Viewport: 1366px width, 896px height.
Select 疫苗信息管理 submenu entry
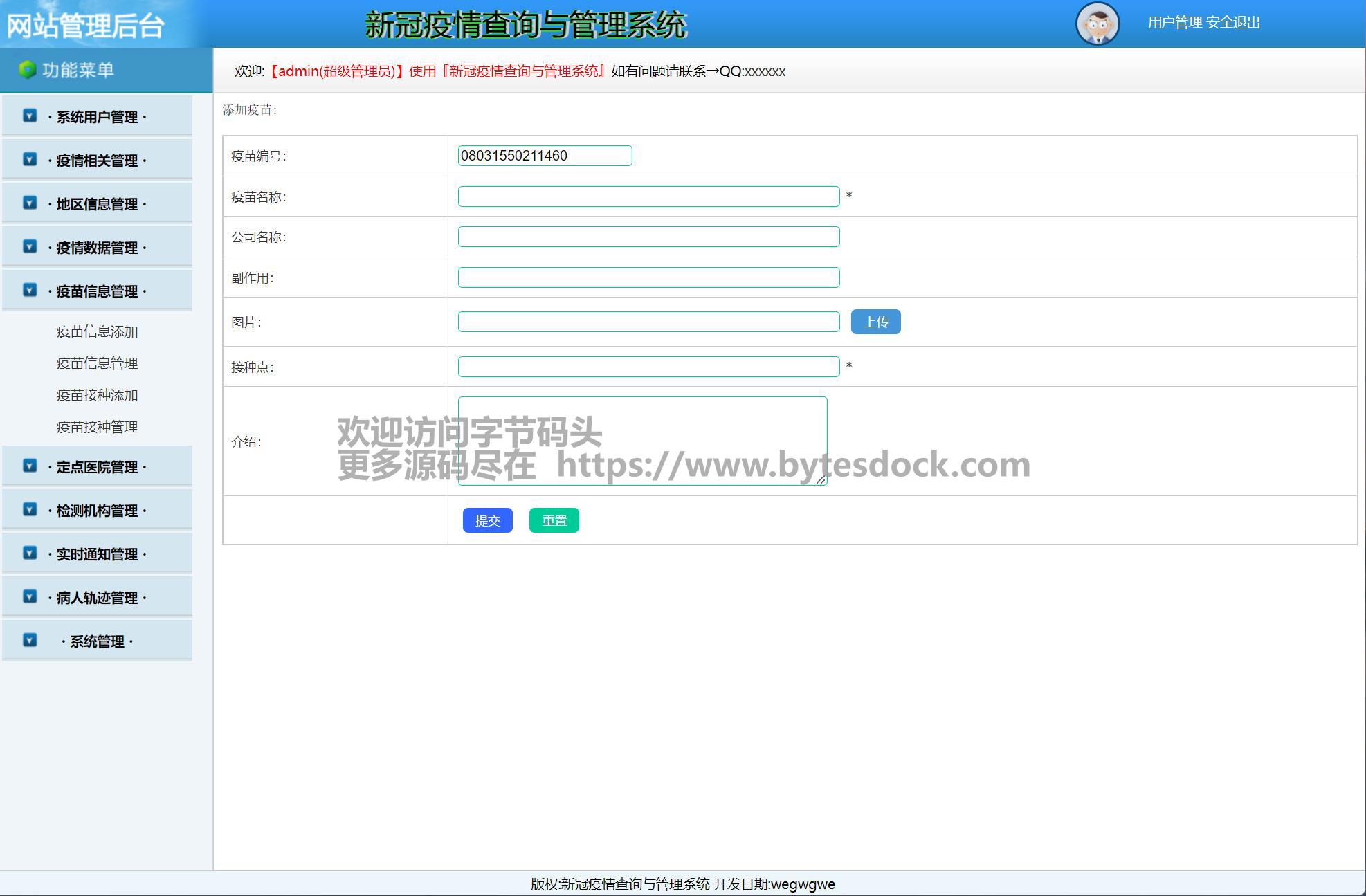pyautogui.click(x=97, y=363)
